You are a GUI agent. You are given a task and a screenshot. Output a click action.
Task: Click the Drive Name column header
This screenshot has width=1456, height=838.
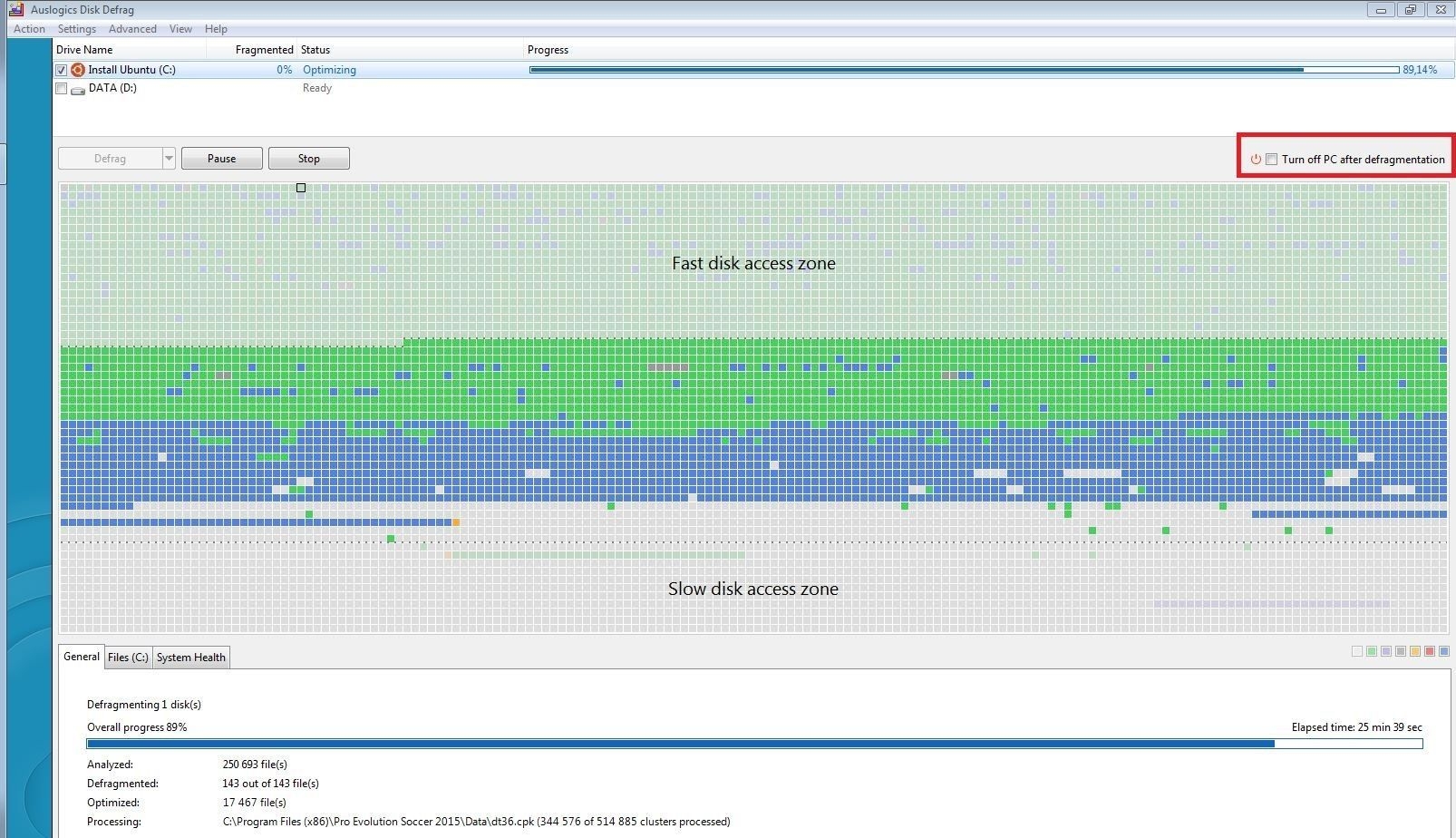(84, 50)
